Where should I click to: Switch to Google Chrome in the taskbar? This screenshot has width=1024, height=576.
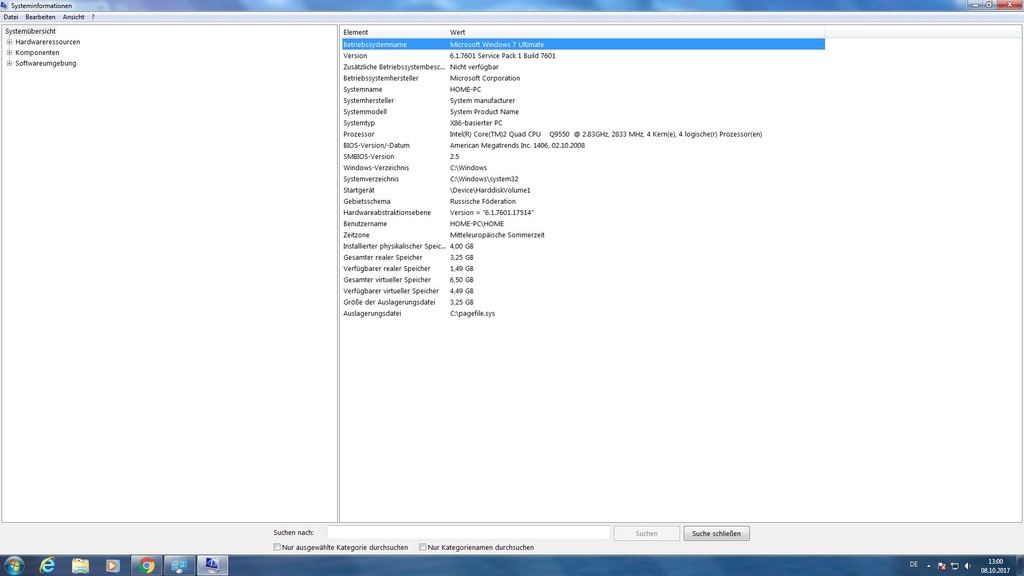coord(146,565)
